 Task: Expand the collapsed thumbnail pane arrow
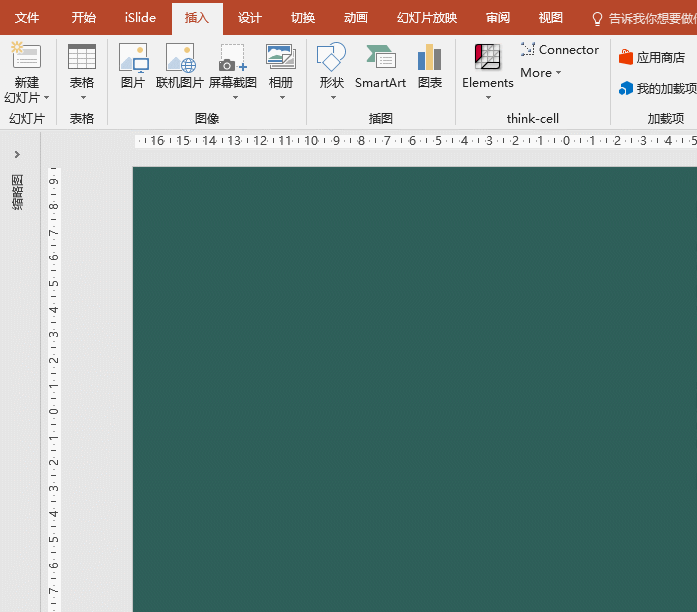click(17, 154)
